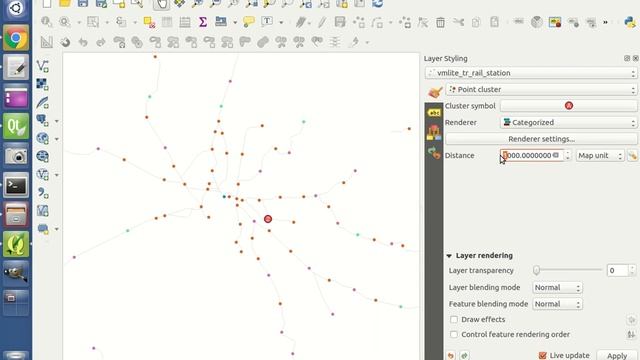The image size is (640, 360).
Task: Open the Labels tab in Layer Styling
Action: [434, 112]
